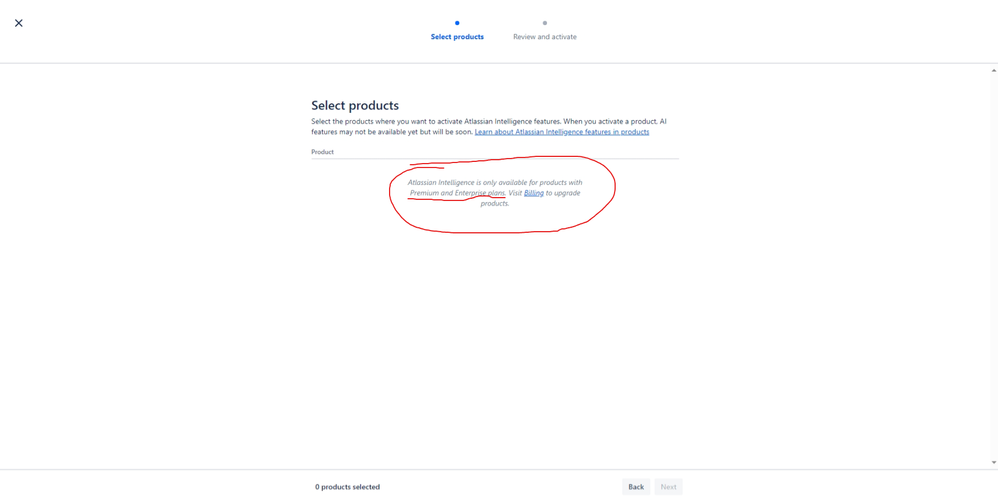Click the Next button
998x503 pixels.
click(x=668, y=487)
